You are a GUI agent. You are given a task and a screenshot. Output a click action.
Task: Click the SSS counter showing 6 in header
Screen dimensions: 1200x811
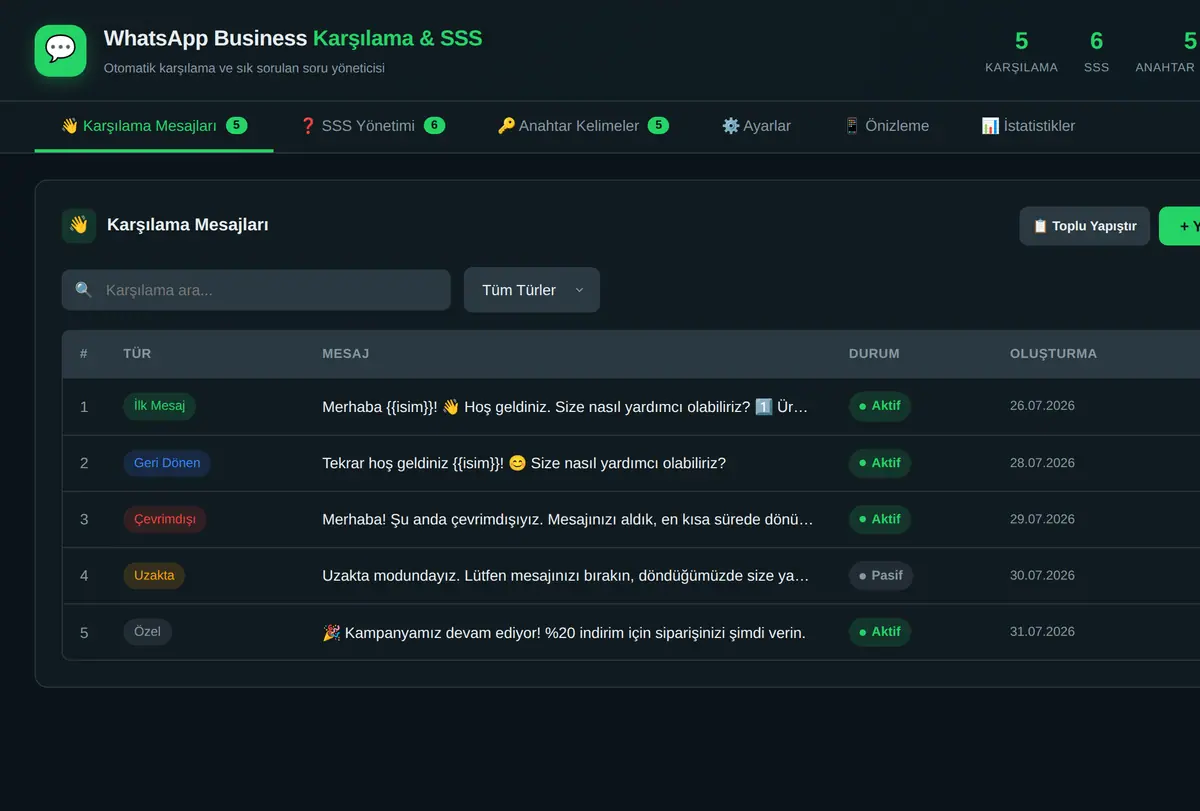[1096, 51]
